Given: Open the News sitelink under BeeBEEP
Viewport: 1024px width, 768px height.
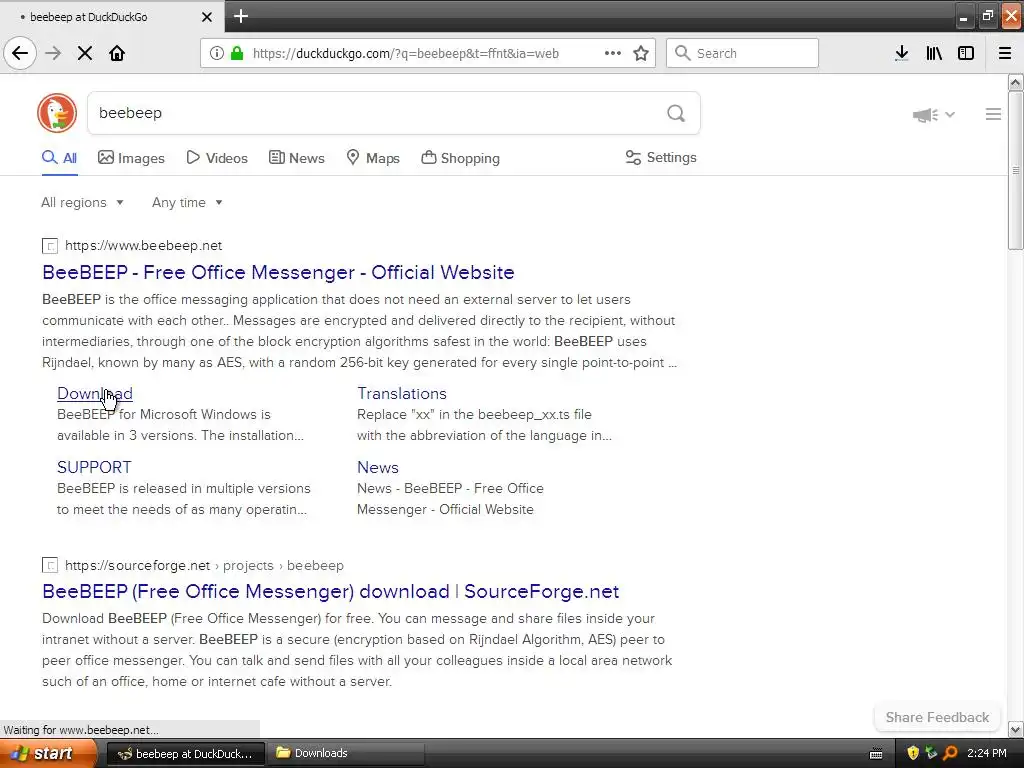Looking at the screenshot, I should (377, 468).
